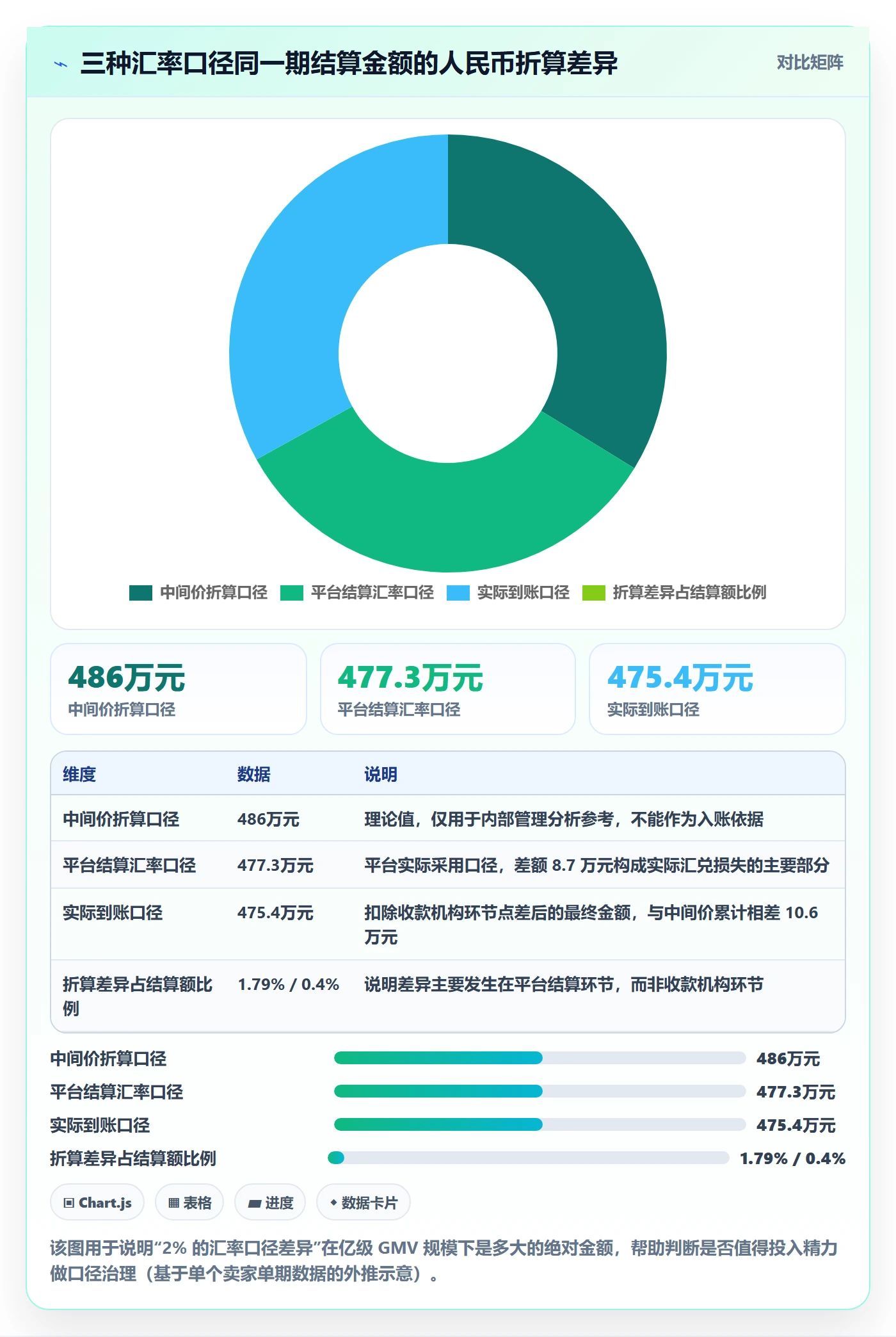896x1337 pixels.
Task: Select the 486万元 data card
Action: pos(179,689)
